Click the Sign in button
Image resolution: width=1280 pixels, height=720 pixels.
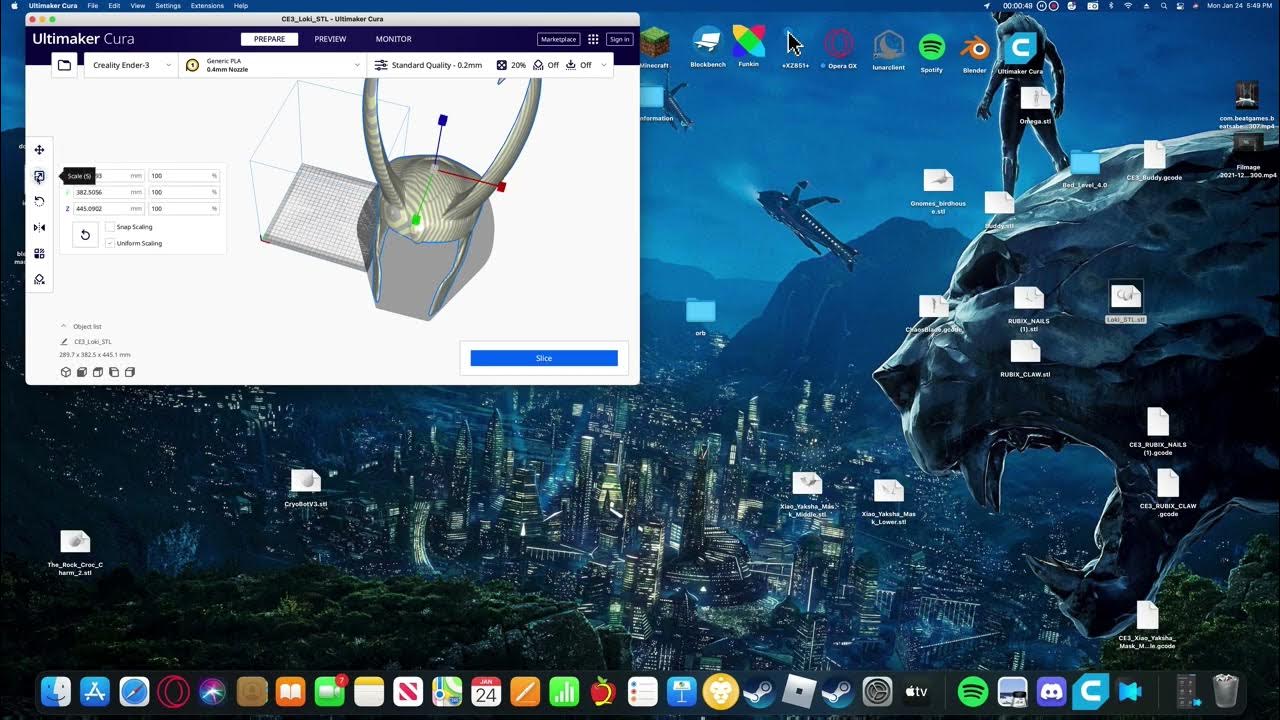point(620,39)
